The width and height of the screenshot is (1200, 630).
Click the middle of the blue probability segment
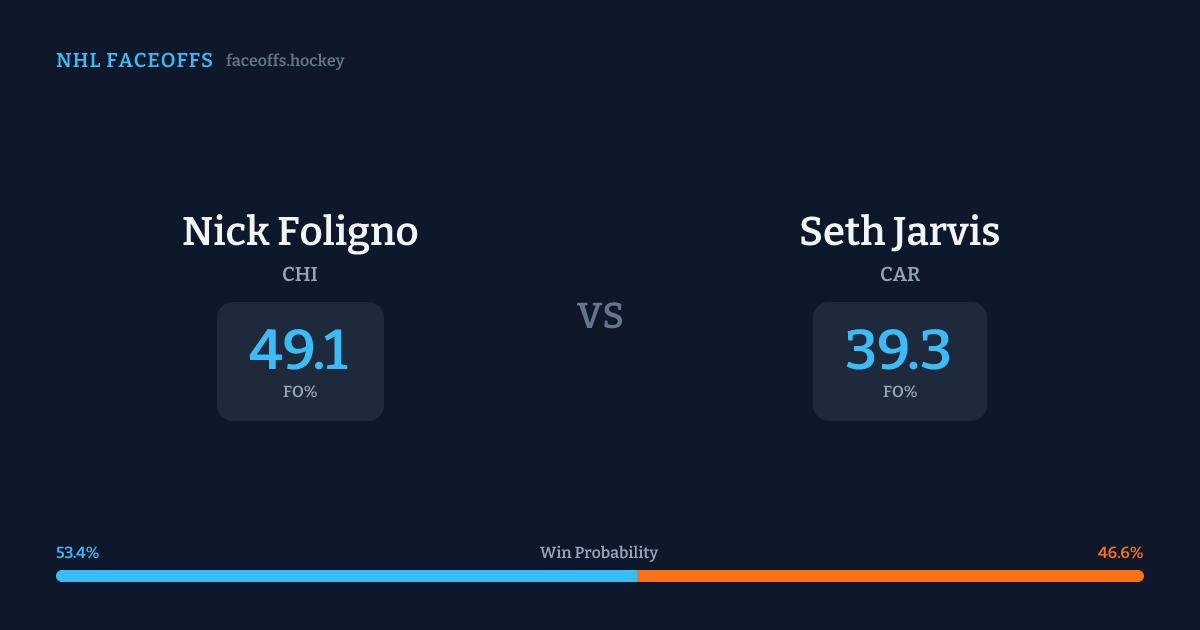coord(346,576)
